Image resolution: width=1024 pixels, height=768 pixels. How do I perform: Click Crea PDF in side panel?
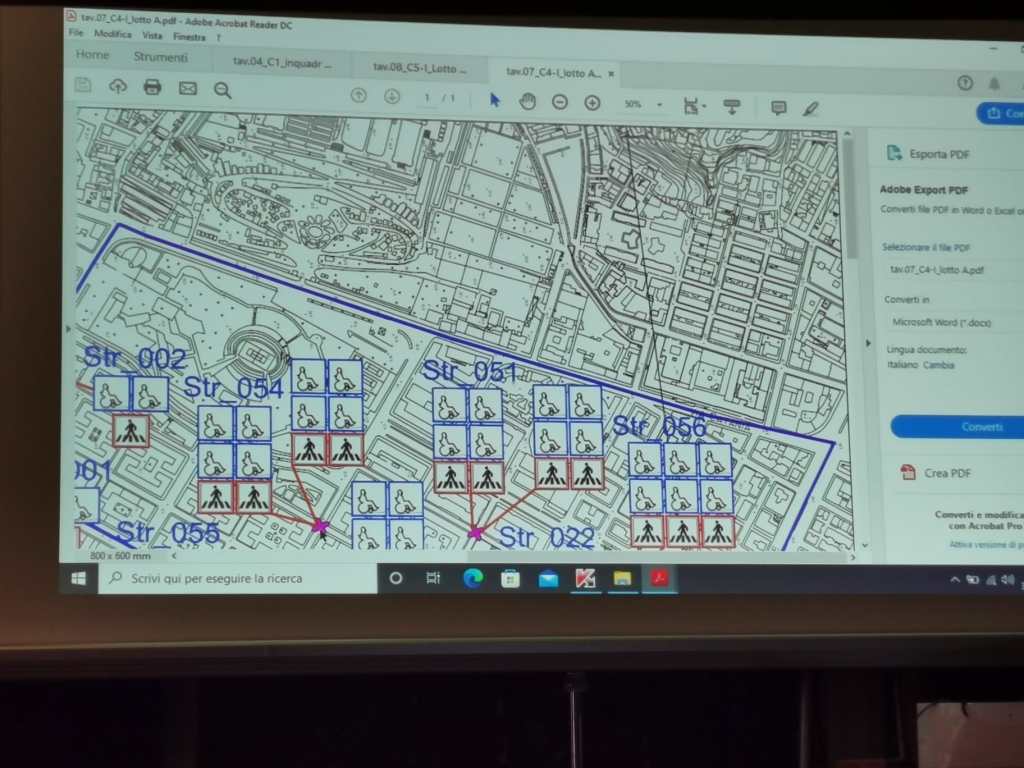coord(946,473)
